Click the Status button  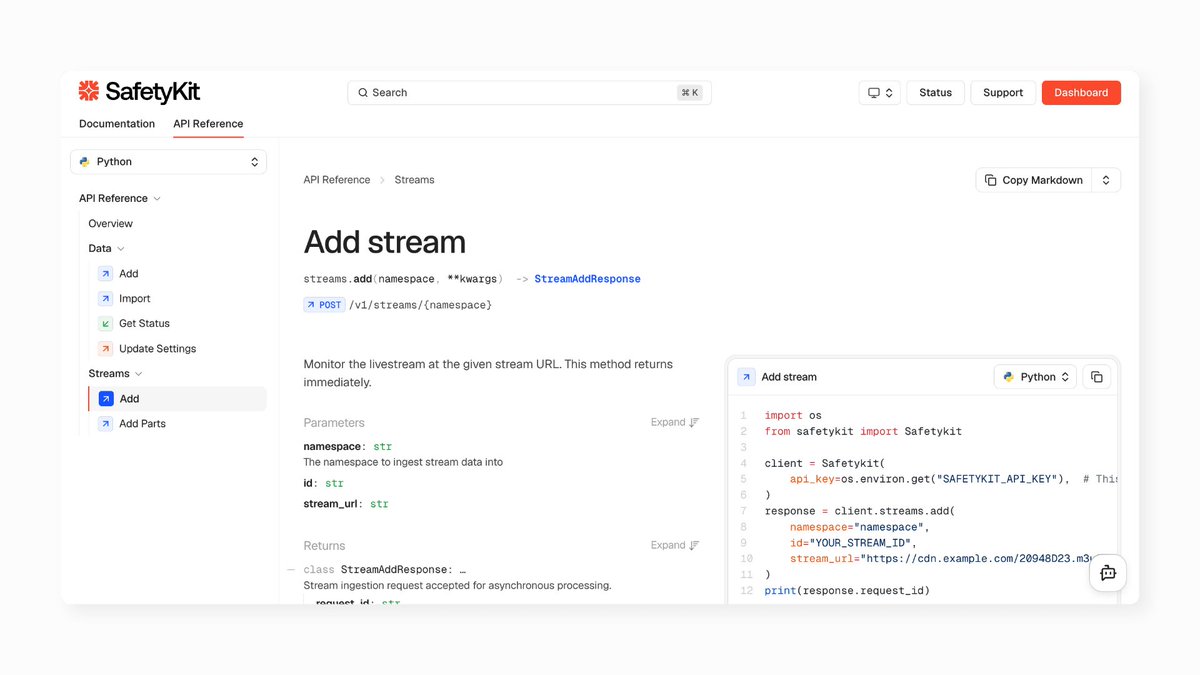[x=935, y=93]
